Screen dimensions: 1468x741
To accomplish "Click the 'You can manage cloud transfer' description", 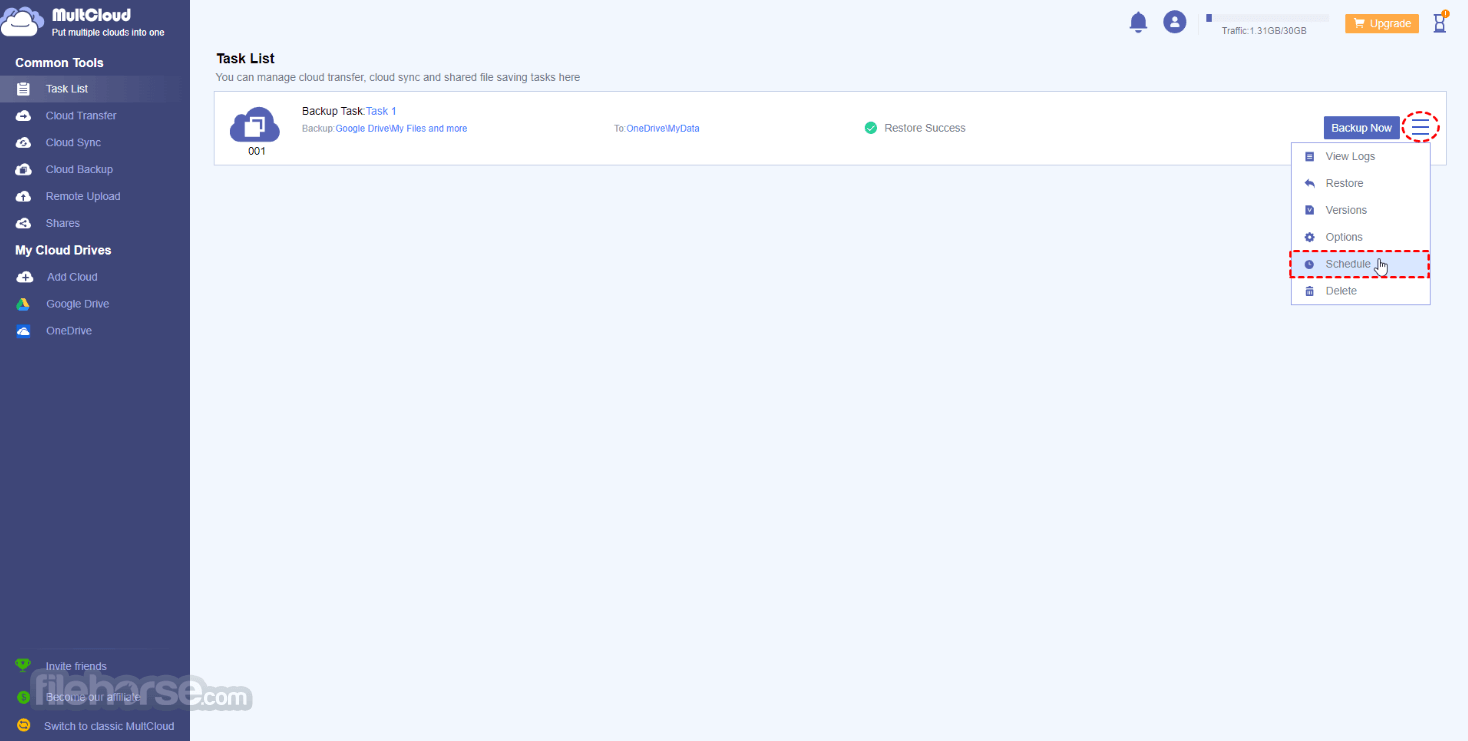I will [x=398, y=78].
